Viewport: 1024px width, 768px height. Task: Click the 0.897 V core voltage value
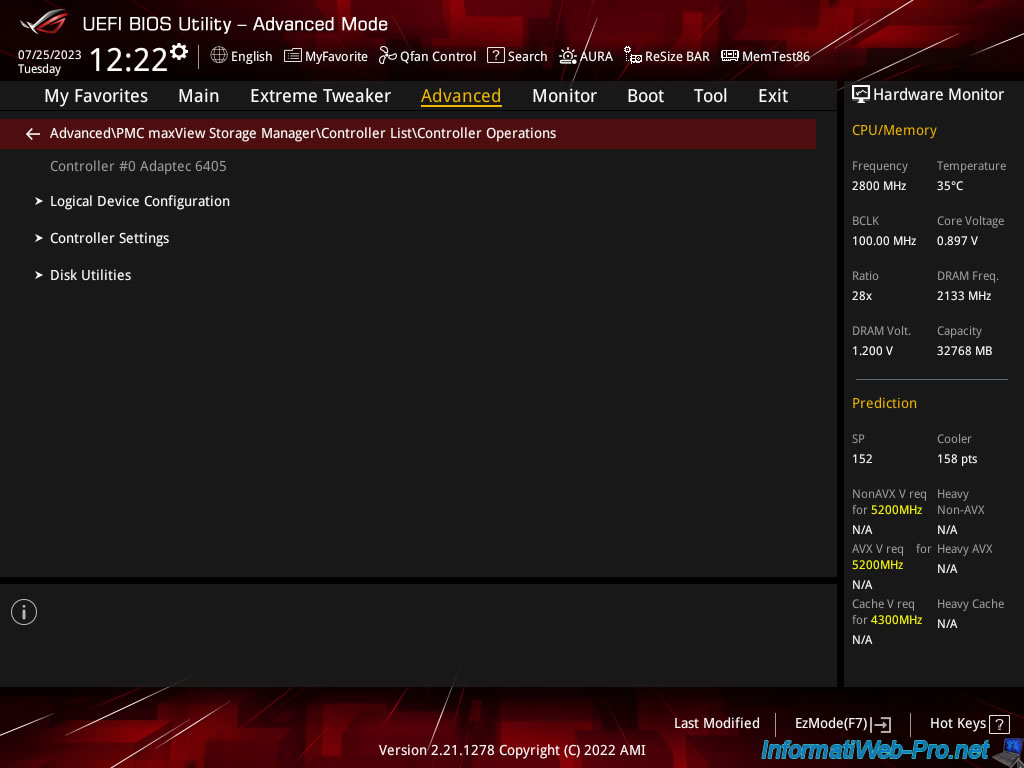[x=957, y=241]
